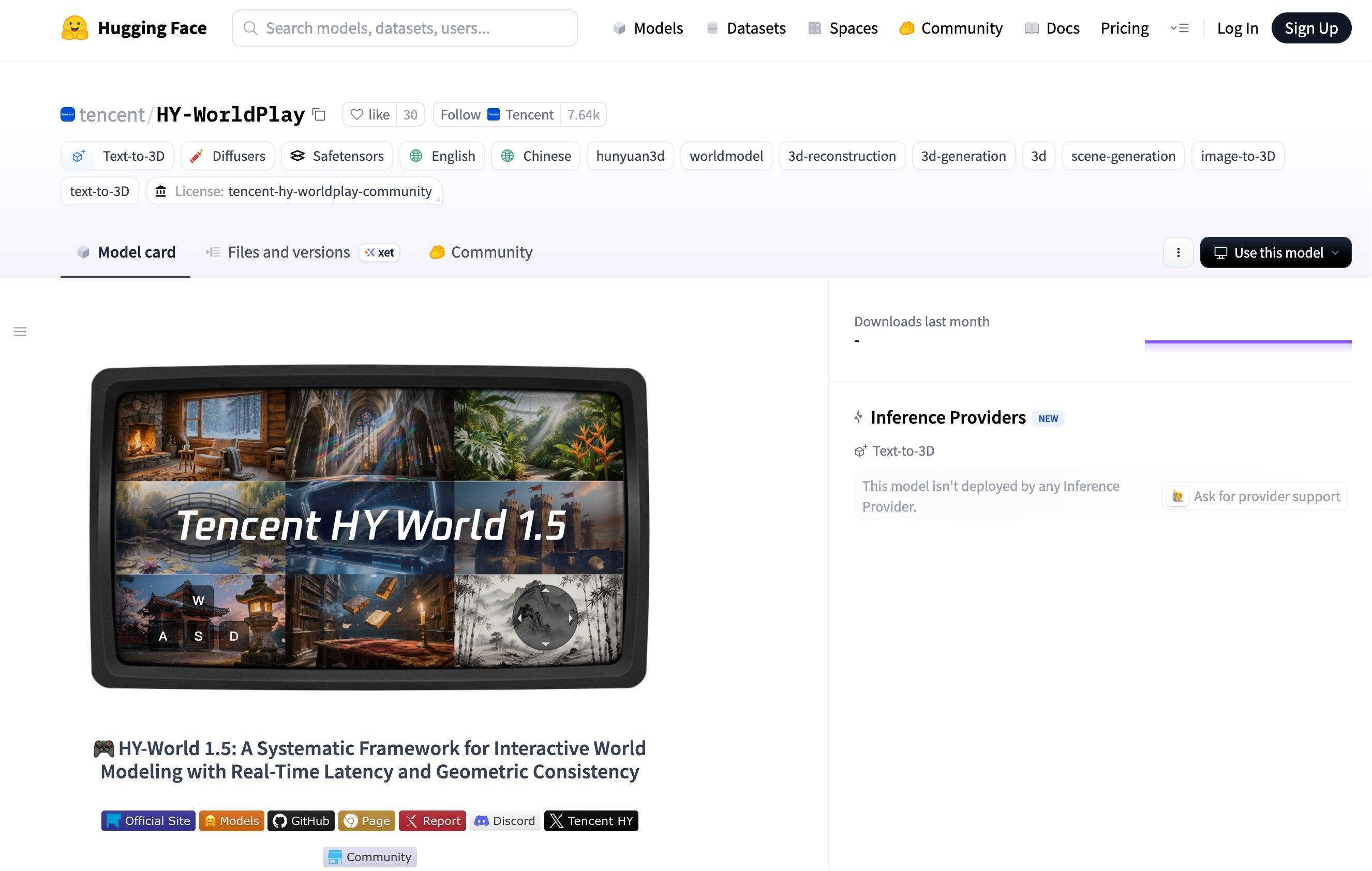Click Ask for provider support
The width and height of the screenshot is (1372, 871).
coord(1255,496)
